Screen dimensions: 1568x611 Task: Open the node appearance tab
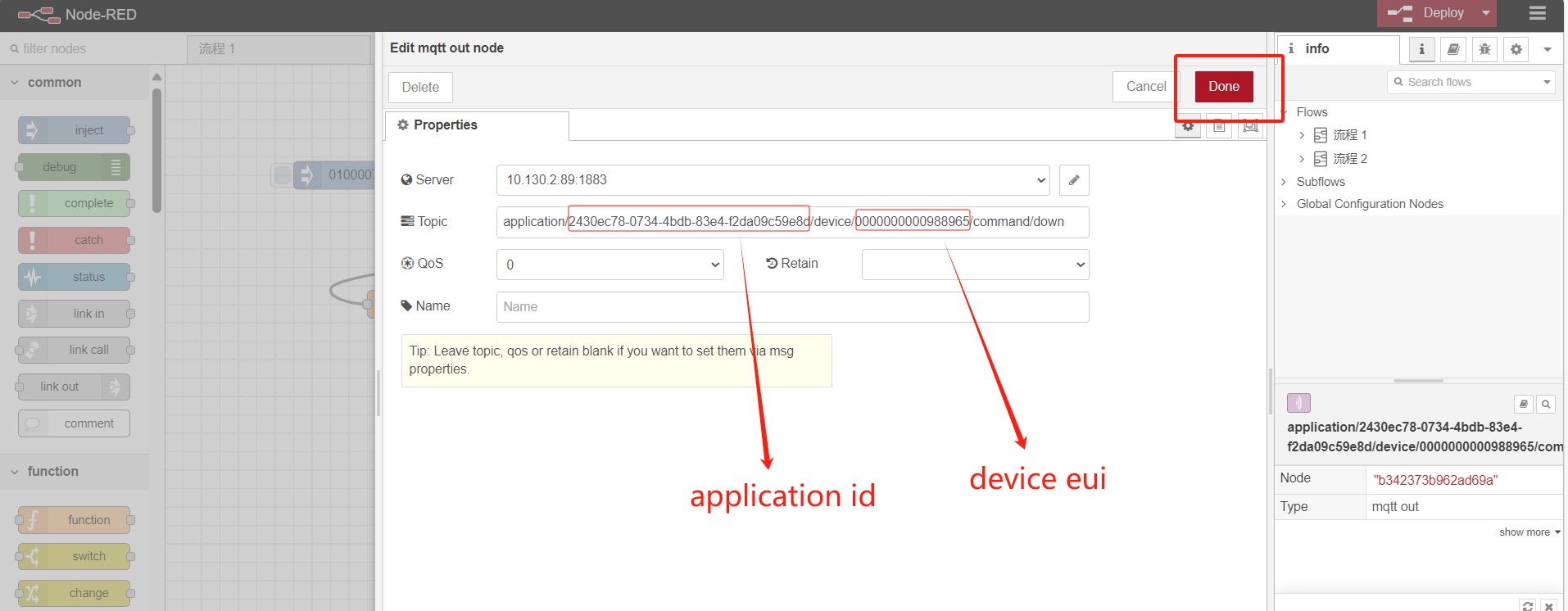[x=1250, y=126]
